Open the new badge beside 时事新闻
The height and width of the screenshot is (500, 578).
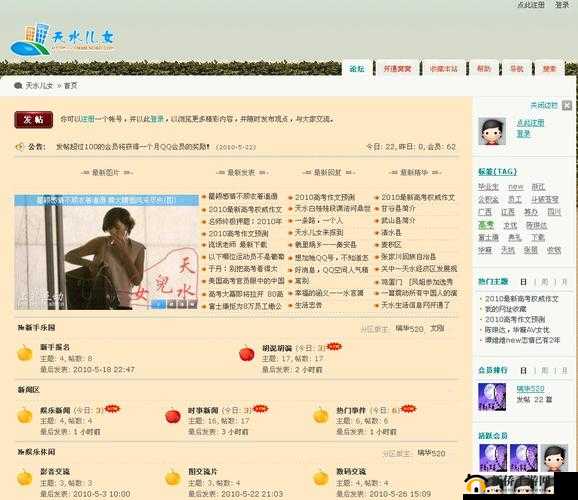tap(260, 409)
